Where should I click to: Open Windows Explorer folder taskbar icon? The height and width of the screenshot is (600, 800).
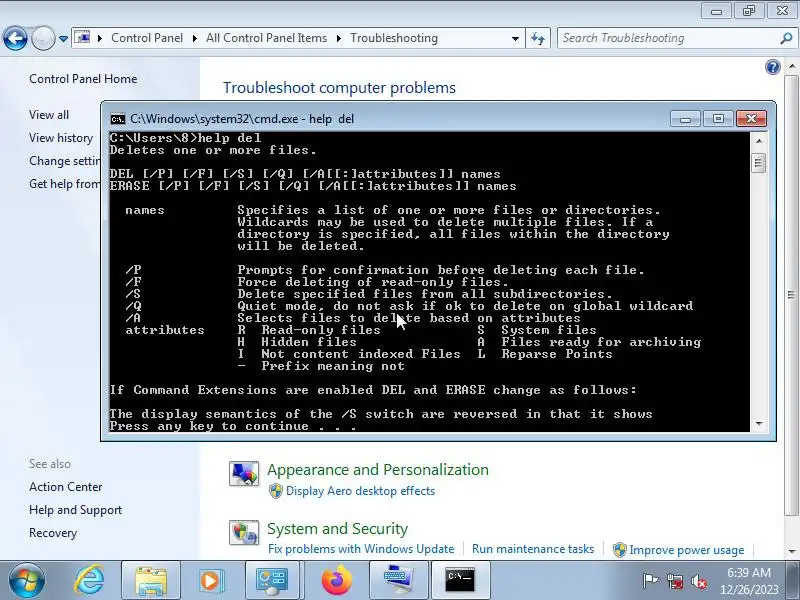151,580
